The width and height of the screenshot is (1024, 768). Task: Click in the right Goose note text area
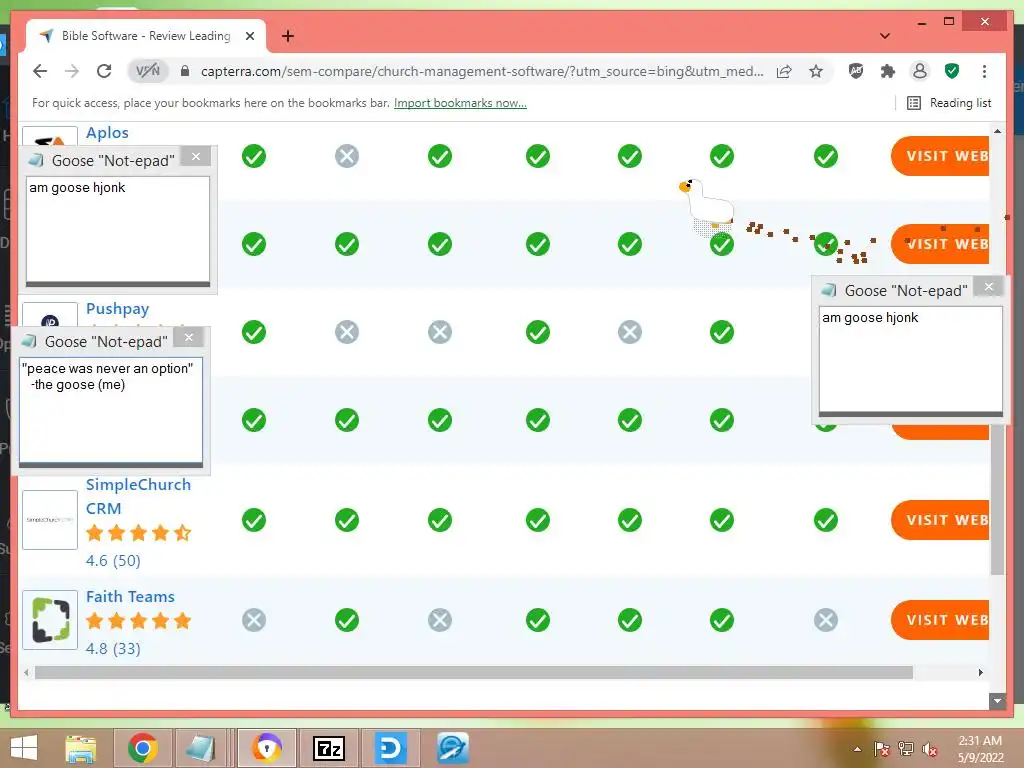(910, 359)
